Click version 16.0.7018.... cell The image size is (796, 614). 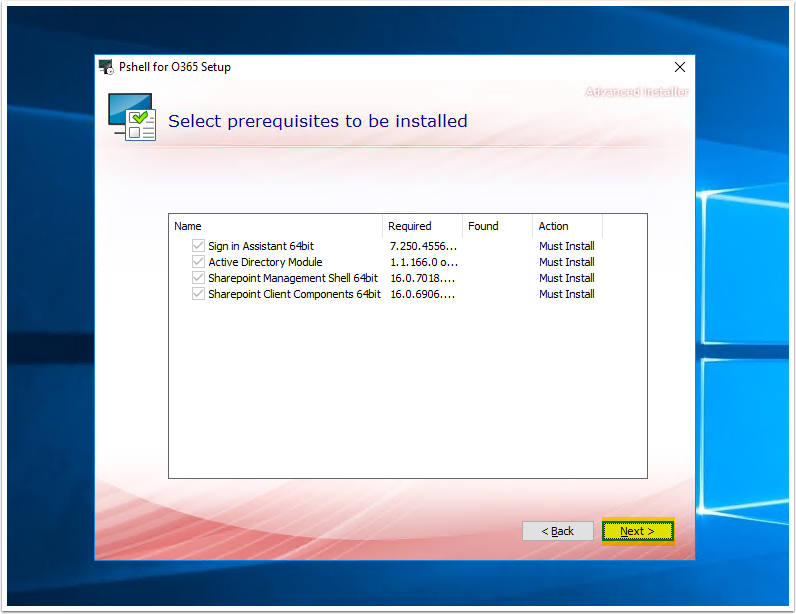(x=422, y=278)
